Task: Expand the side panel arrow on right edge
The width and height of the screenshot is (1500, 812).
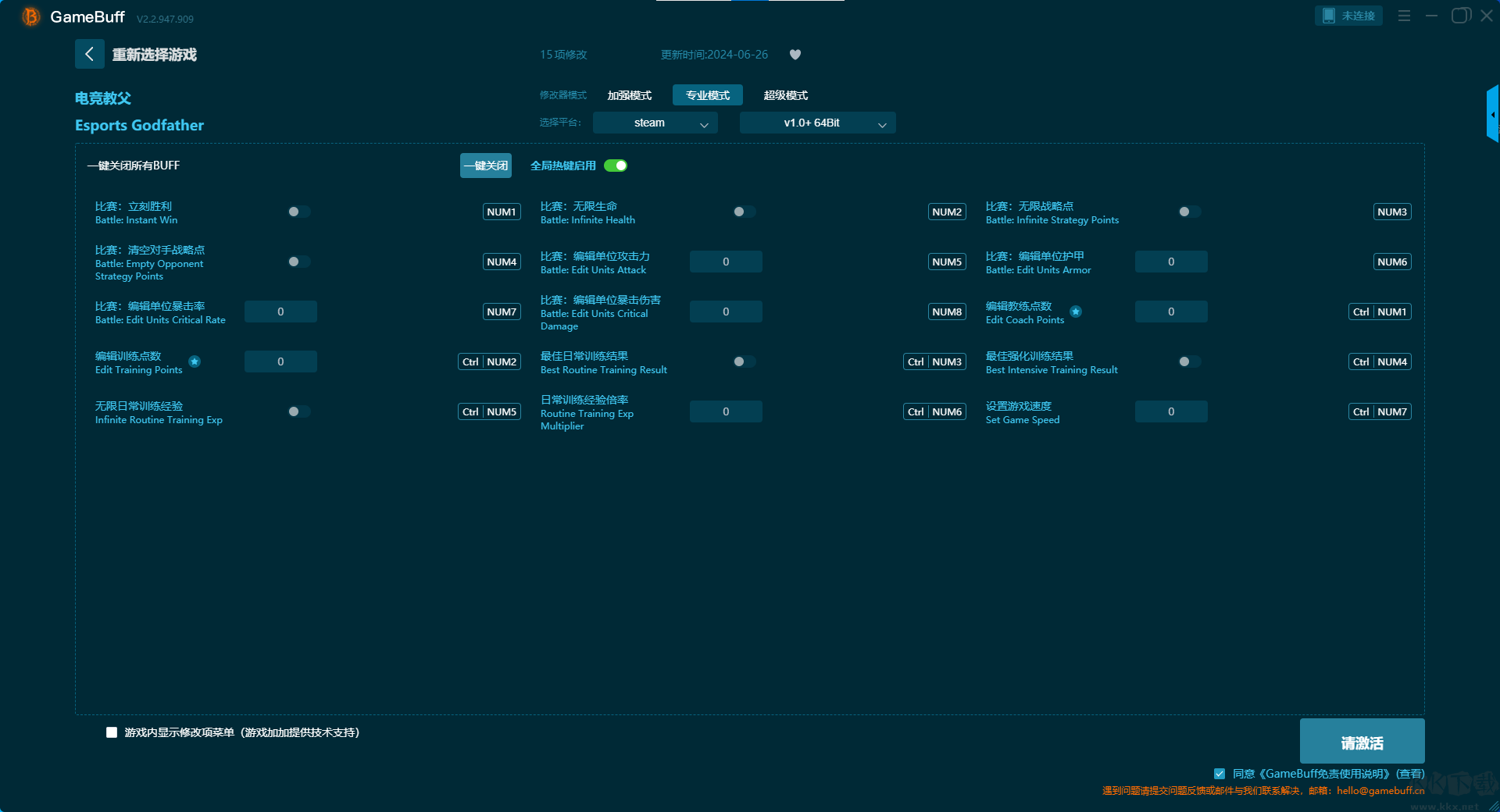Action: click(1493, 114)
